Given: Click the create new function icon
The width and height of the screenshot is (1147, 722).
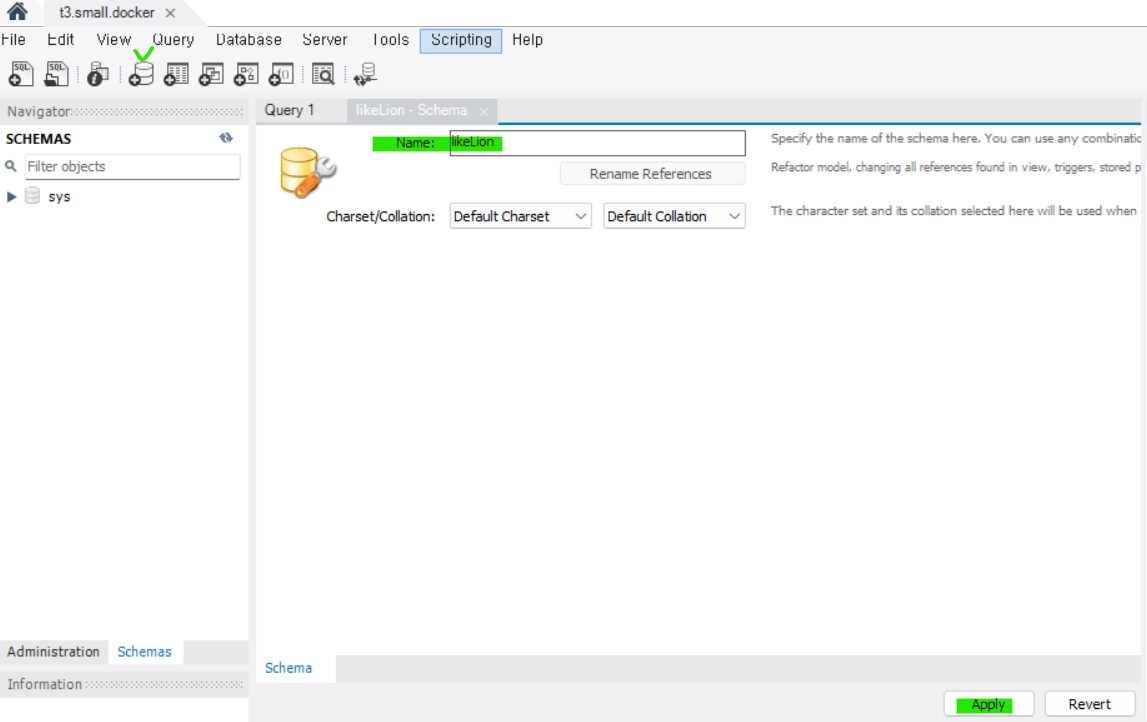Looking at the screenshot, I should (x=282, y=74).
